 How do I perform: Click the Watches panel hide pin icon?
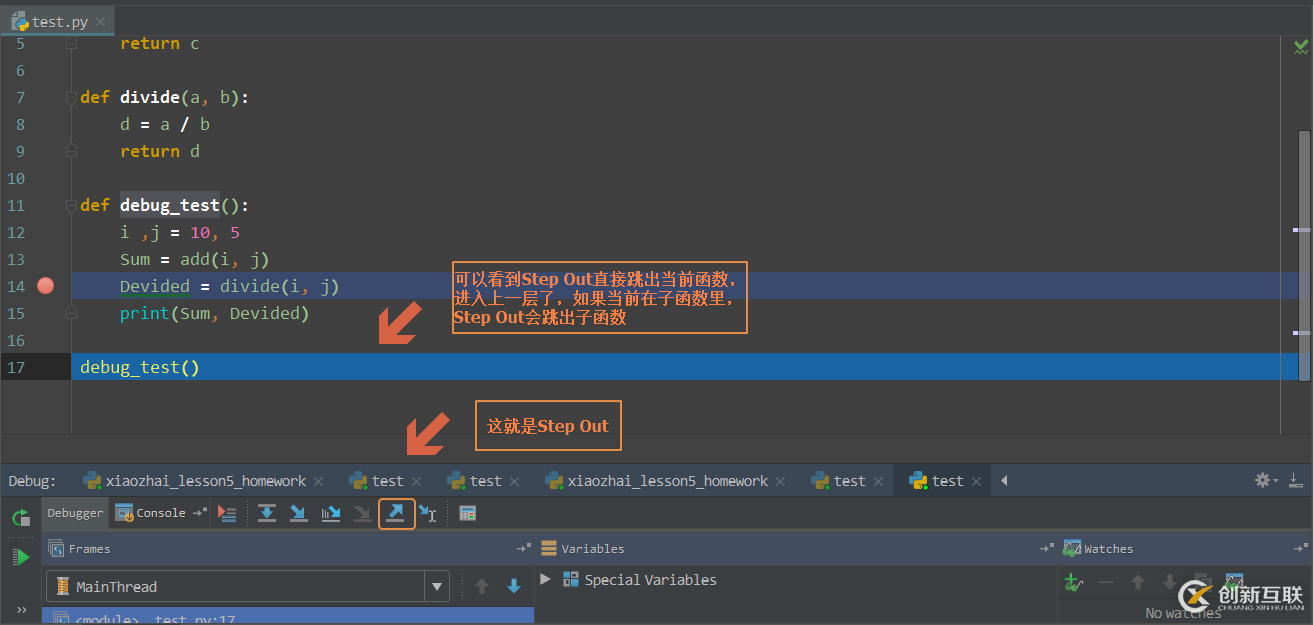(x=1300, y=549)
